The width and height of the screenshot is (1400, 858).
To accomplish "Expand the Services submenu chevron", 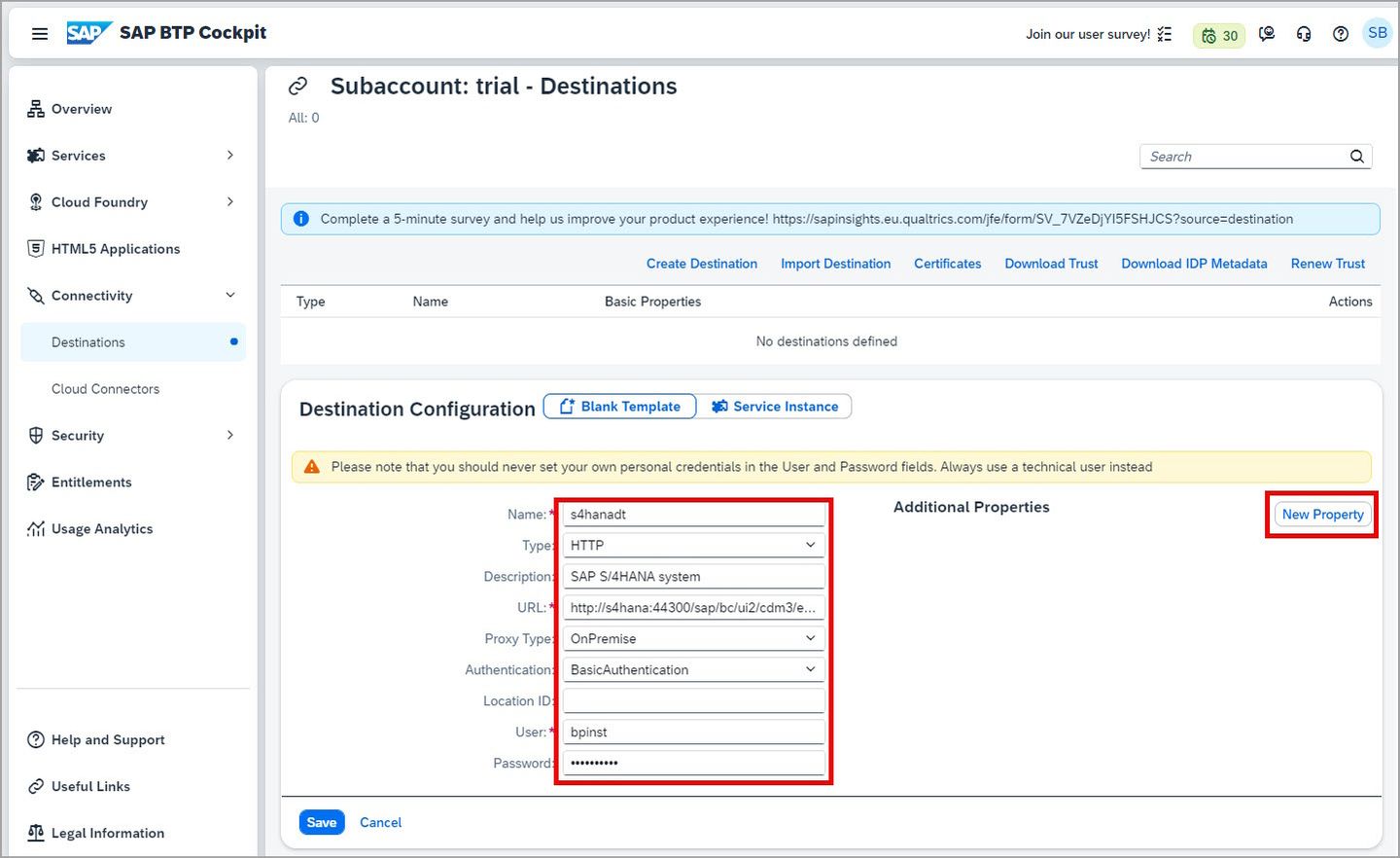I will tap(230, 156).
